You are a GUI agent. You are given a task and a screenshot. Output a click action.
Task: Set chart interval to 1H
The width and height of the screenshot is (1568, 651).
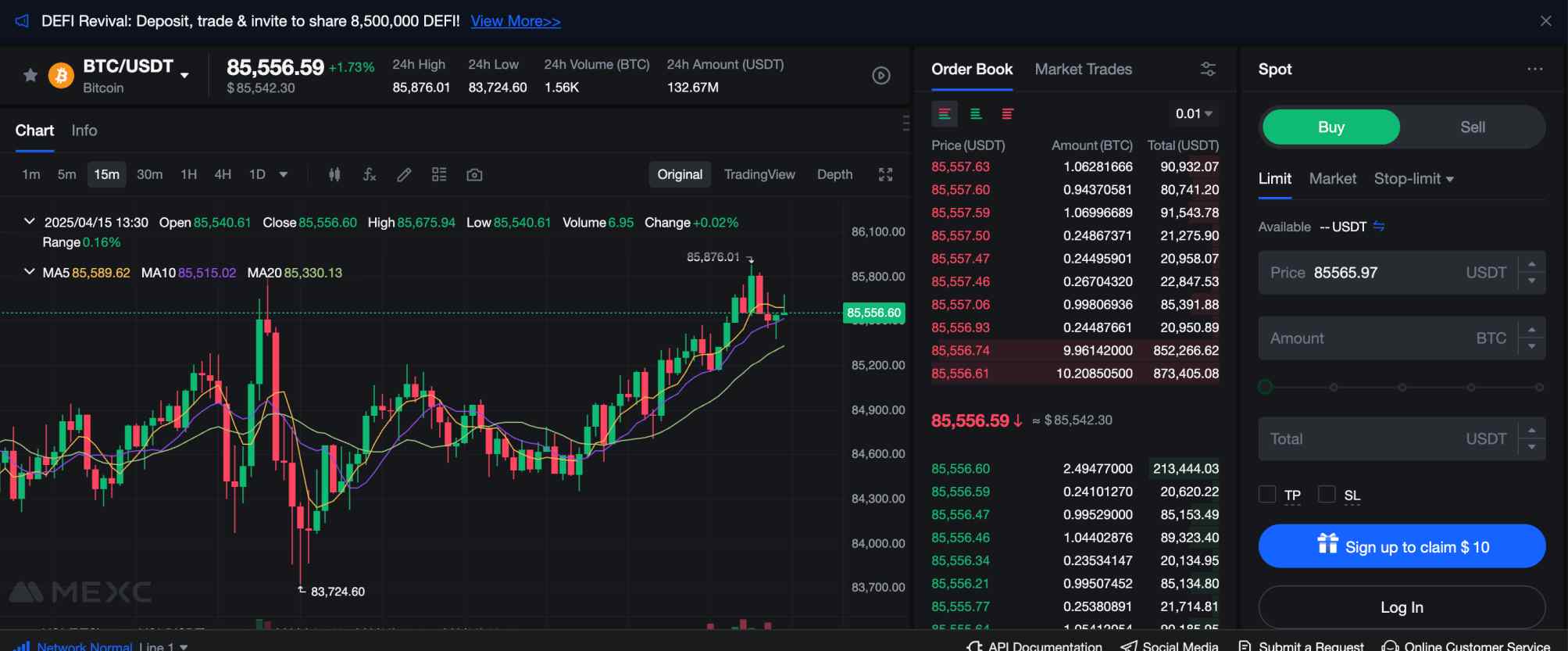[x=189, y=174]
